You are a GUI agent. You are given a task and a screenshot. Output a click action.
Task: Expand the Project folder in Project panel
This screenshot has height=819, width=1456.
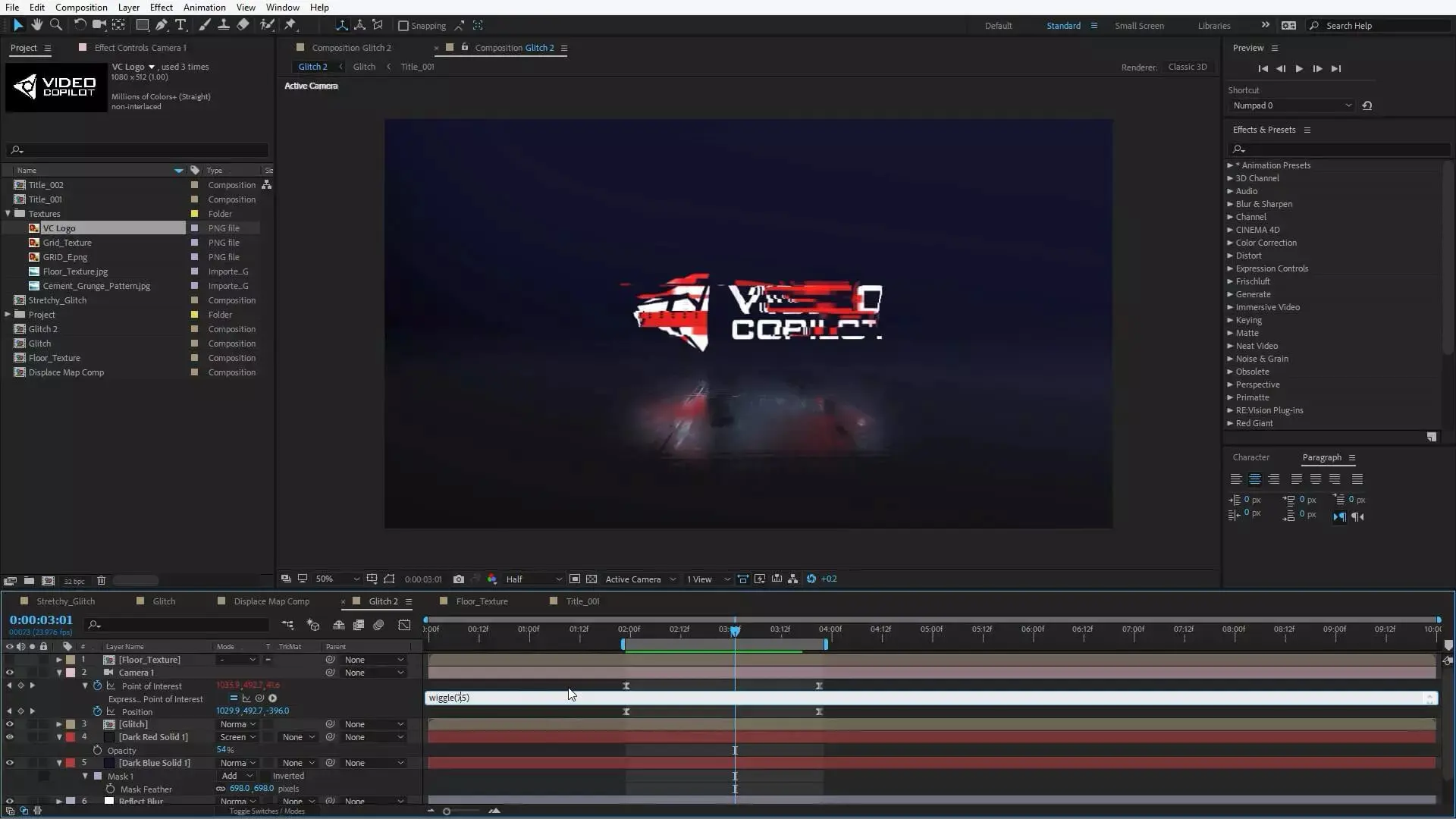coord(8,315)
